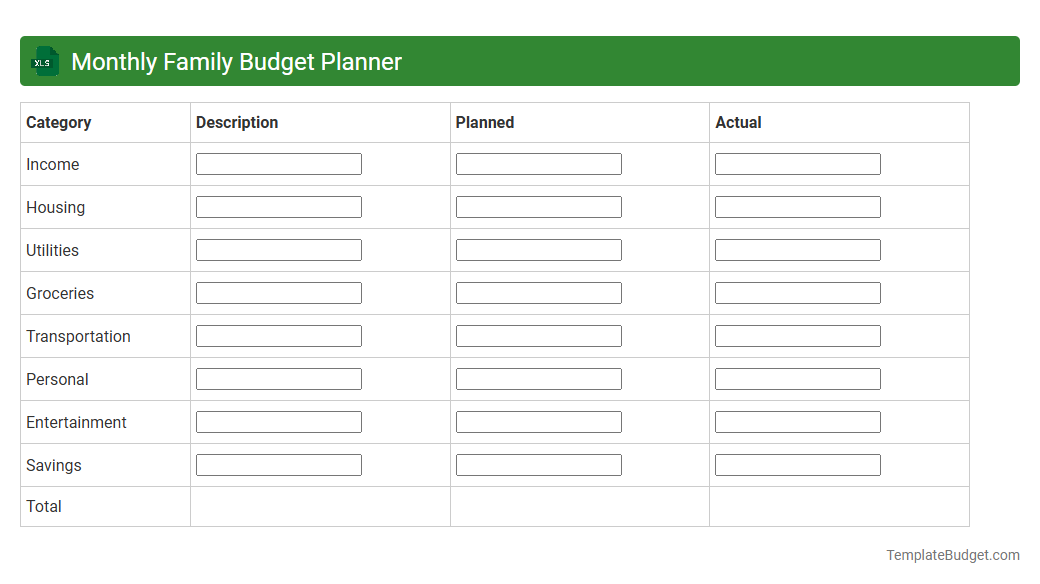This screenshot has width=1040, height=584.
Task: Click the Savings actual amount field
Action: click(x=797, y=464)
